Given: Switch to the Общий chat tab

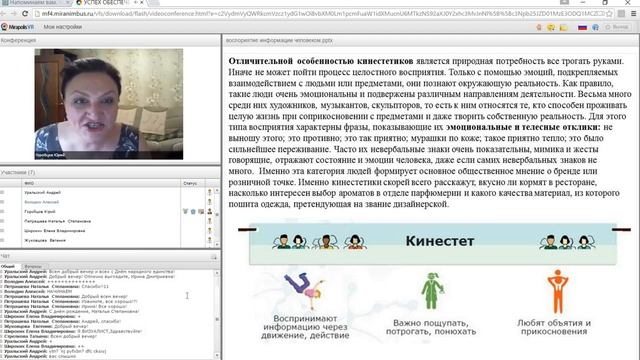Looking at the screenshot, I should (x=8, y=267).
